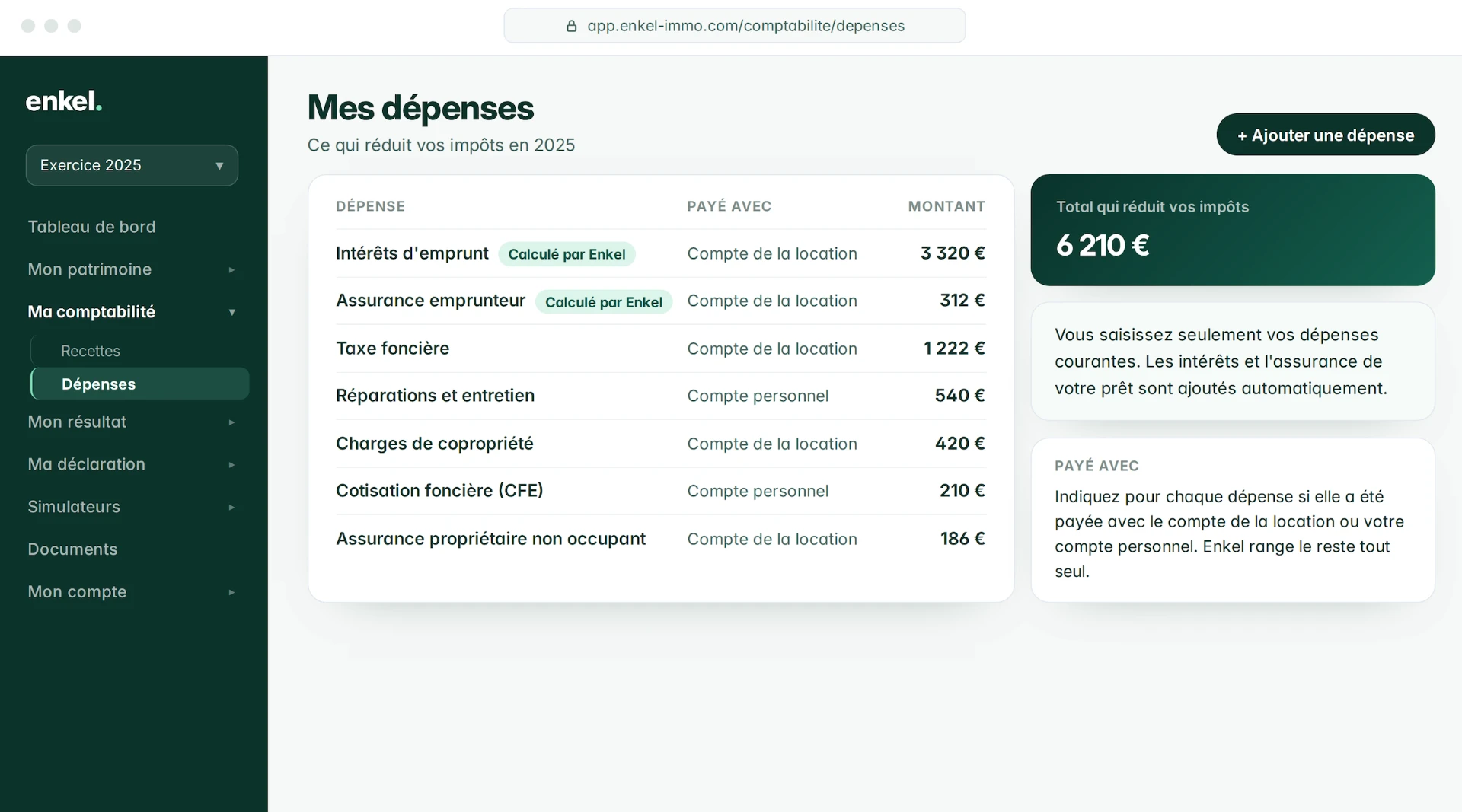Click the address bar URL

click(x=745, y=26)
